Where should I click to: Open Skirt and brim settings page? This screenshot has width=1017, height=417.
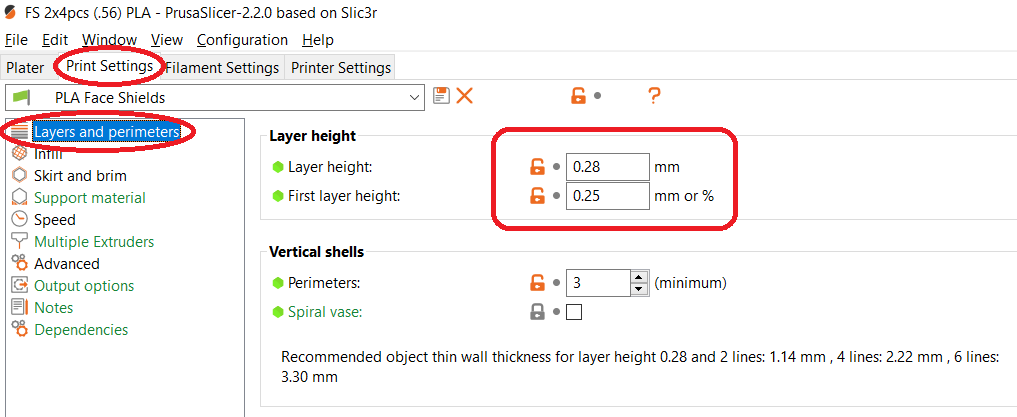80,176
